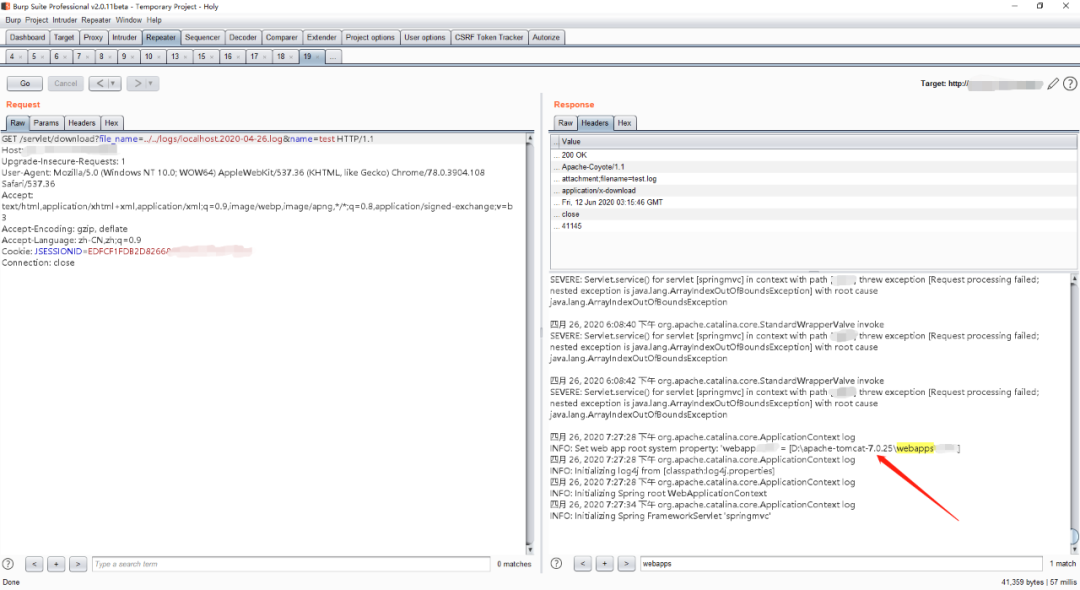Viewport: 1080px width, 590px height.
Task: Focus the request search term field
Action: tap(291, 564)
